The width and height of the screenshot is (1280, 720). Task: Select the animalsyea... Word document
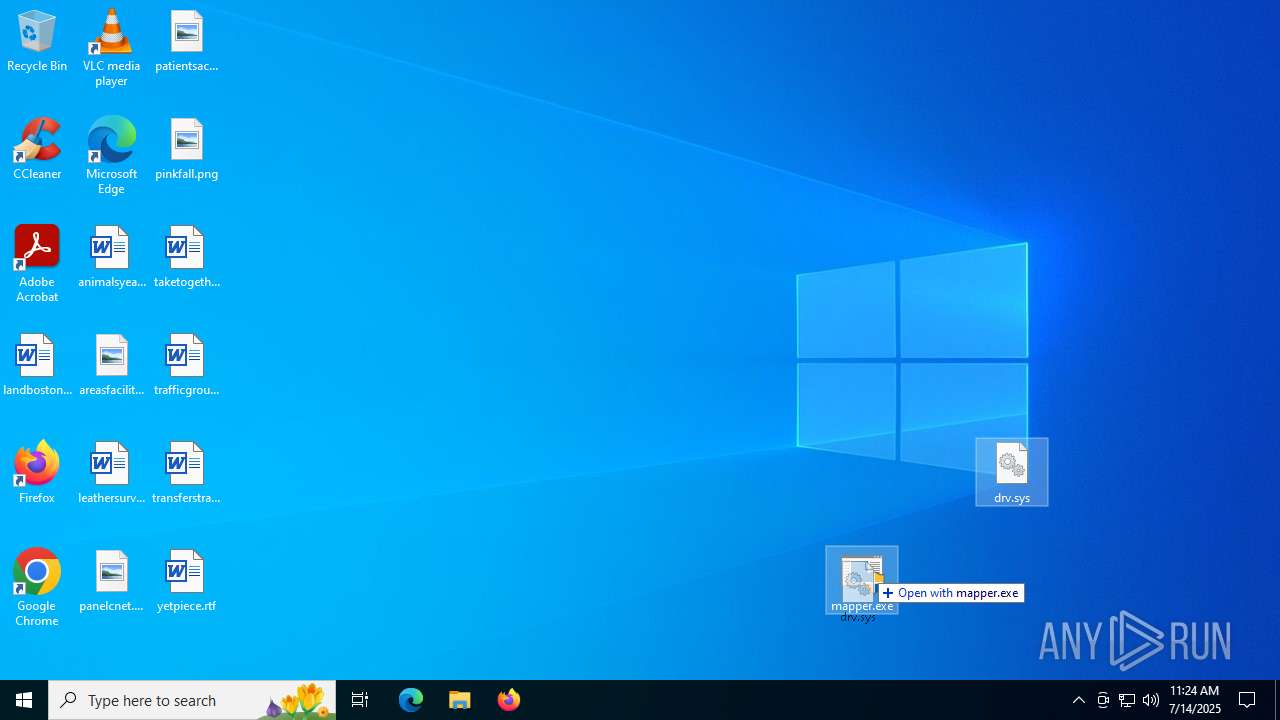pyautogui.click(x=111, y=258)
